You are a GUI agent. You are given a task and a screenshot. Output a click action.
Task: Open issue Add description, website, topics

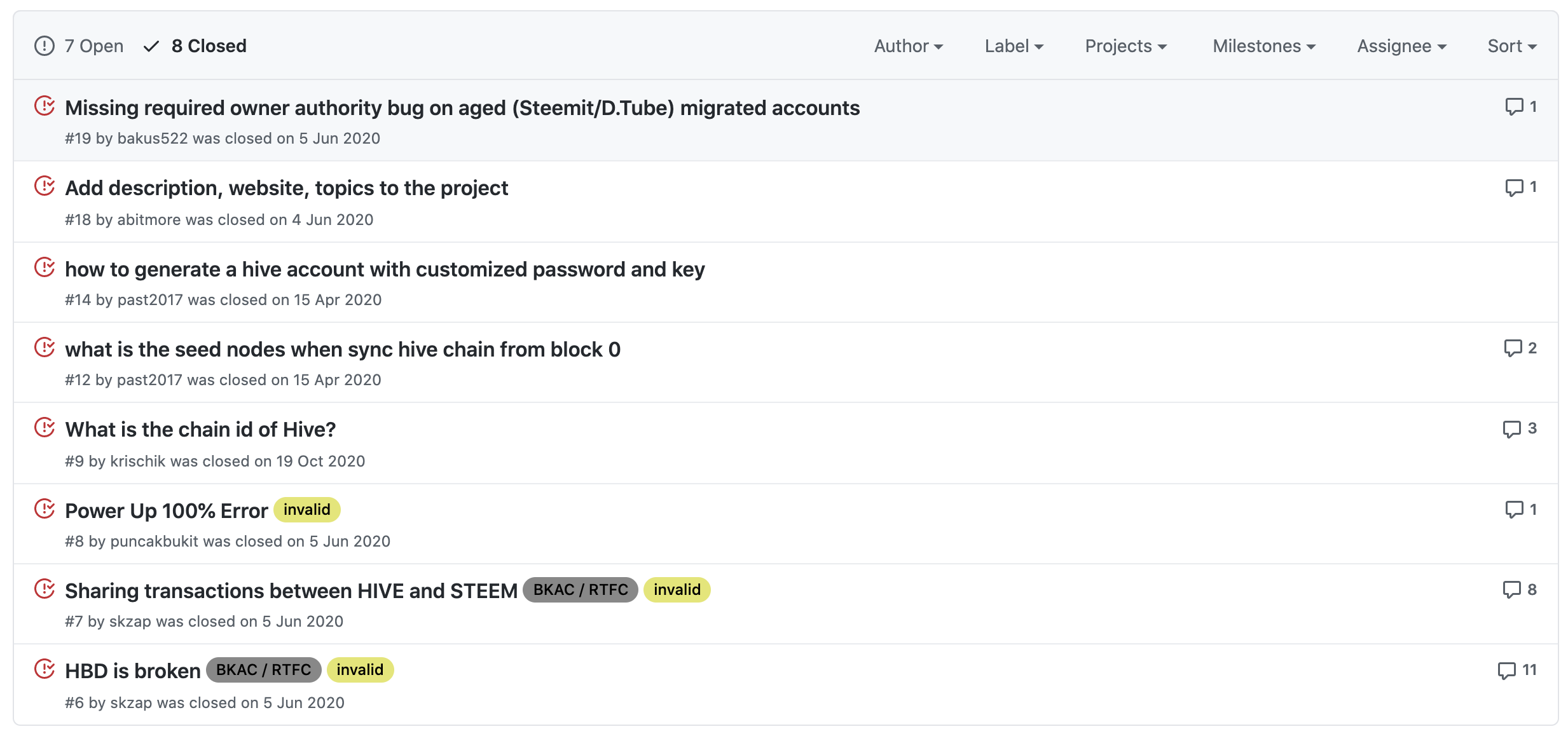[286, 188]
